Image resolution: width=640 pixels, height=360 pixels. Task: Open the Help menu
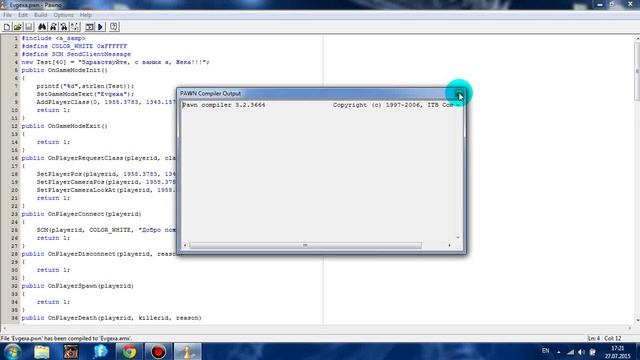click(85, 15)
